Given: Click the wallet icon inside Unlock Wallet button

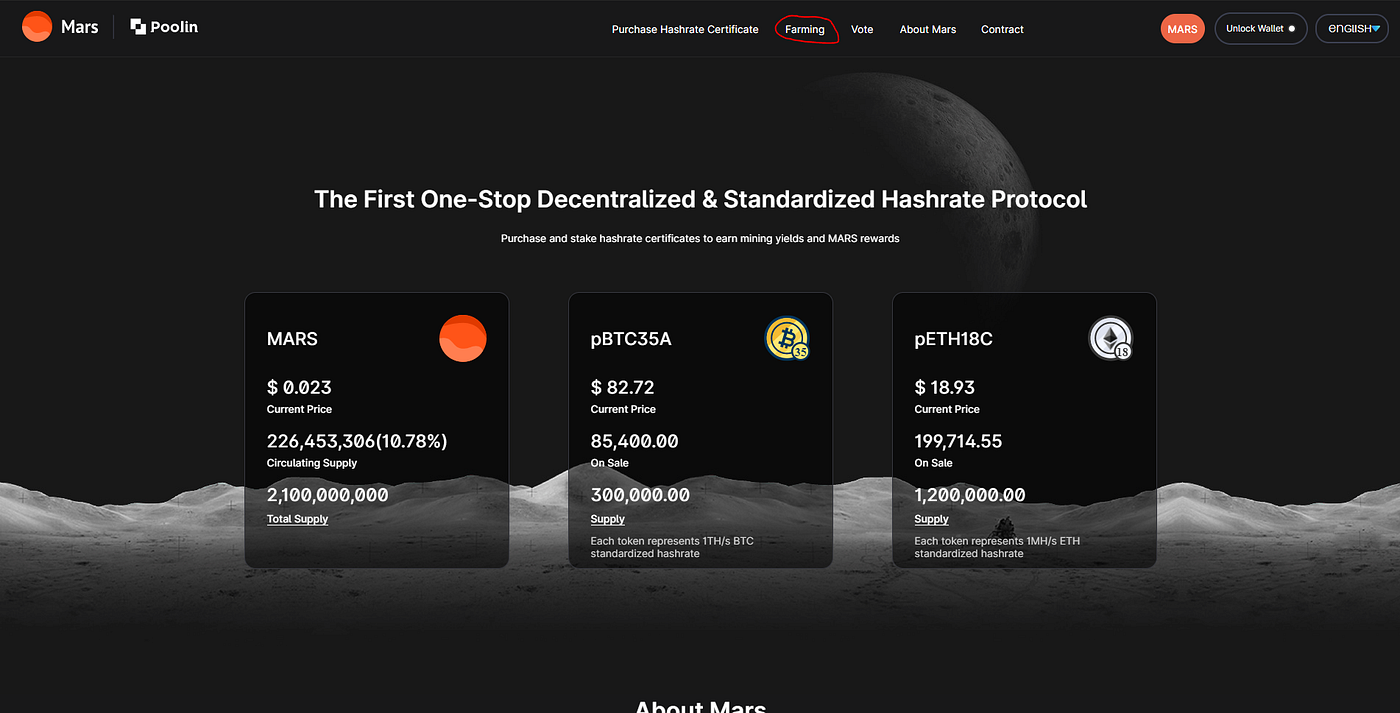Looking at the screenshot, I should coord(1290,28).
